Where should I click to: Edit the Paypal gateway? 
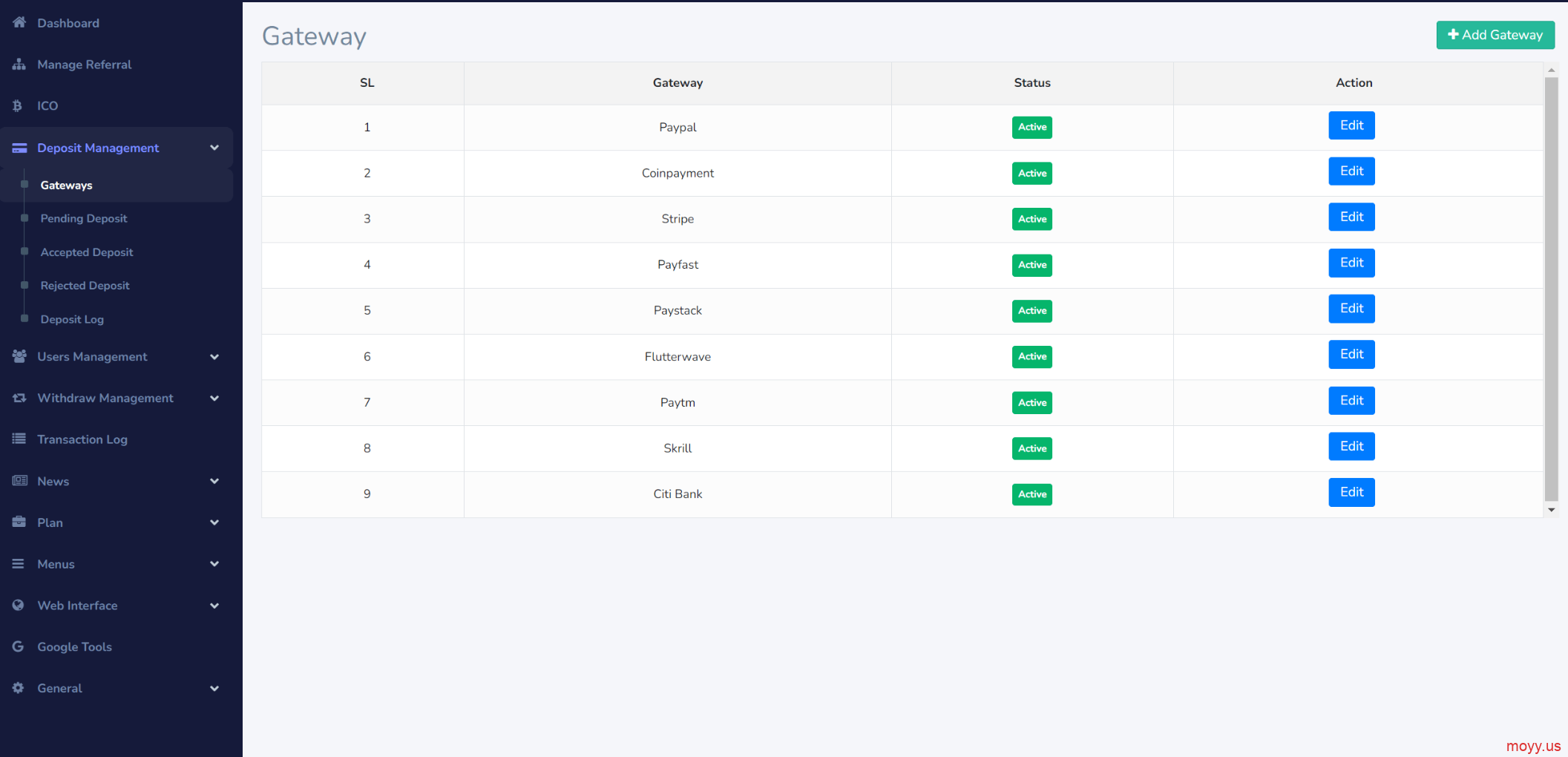pos(1351,125)
